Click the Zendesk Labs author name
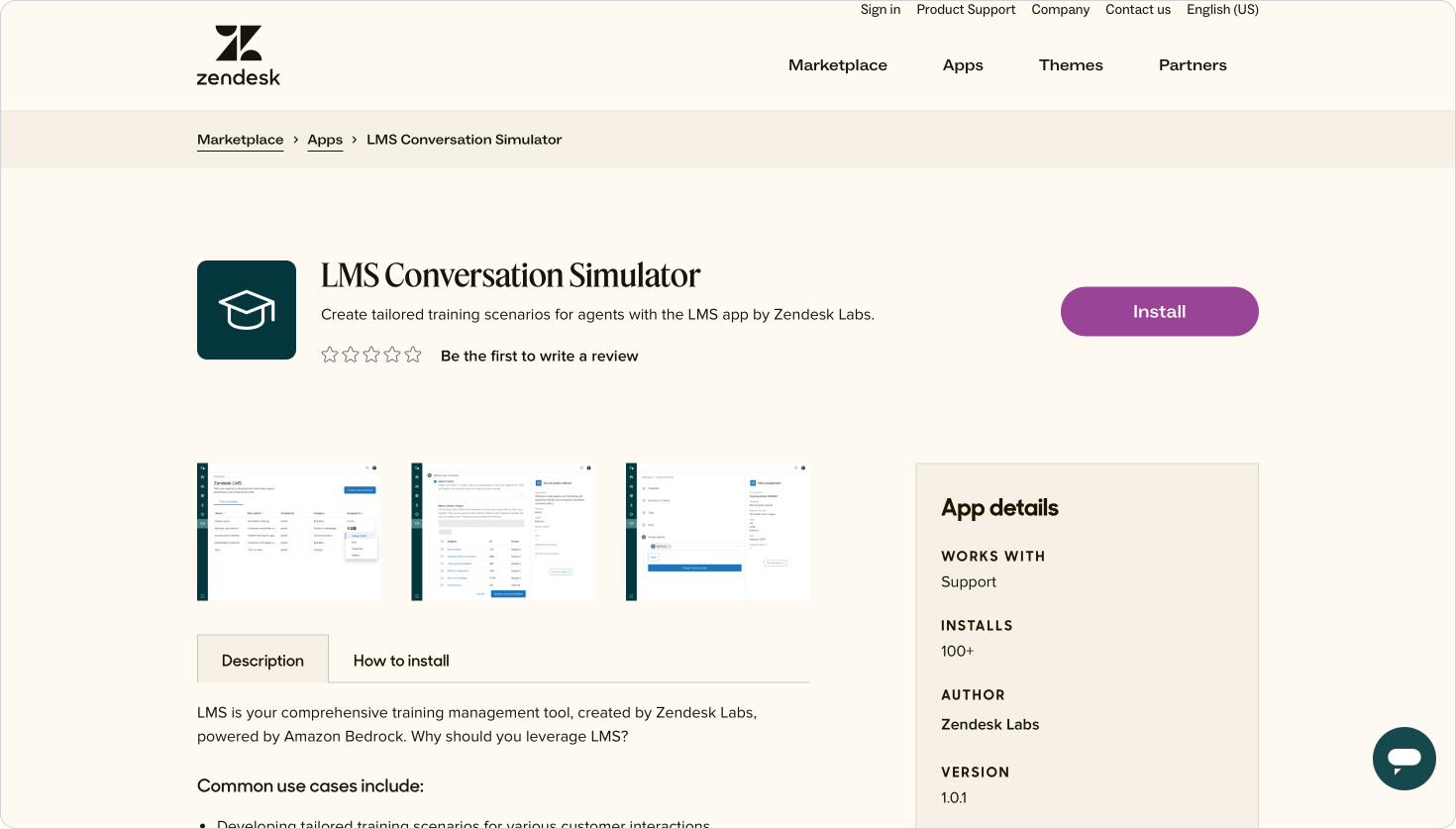1456x829 pixels. click(x=990, y=724)
